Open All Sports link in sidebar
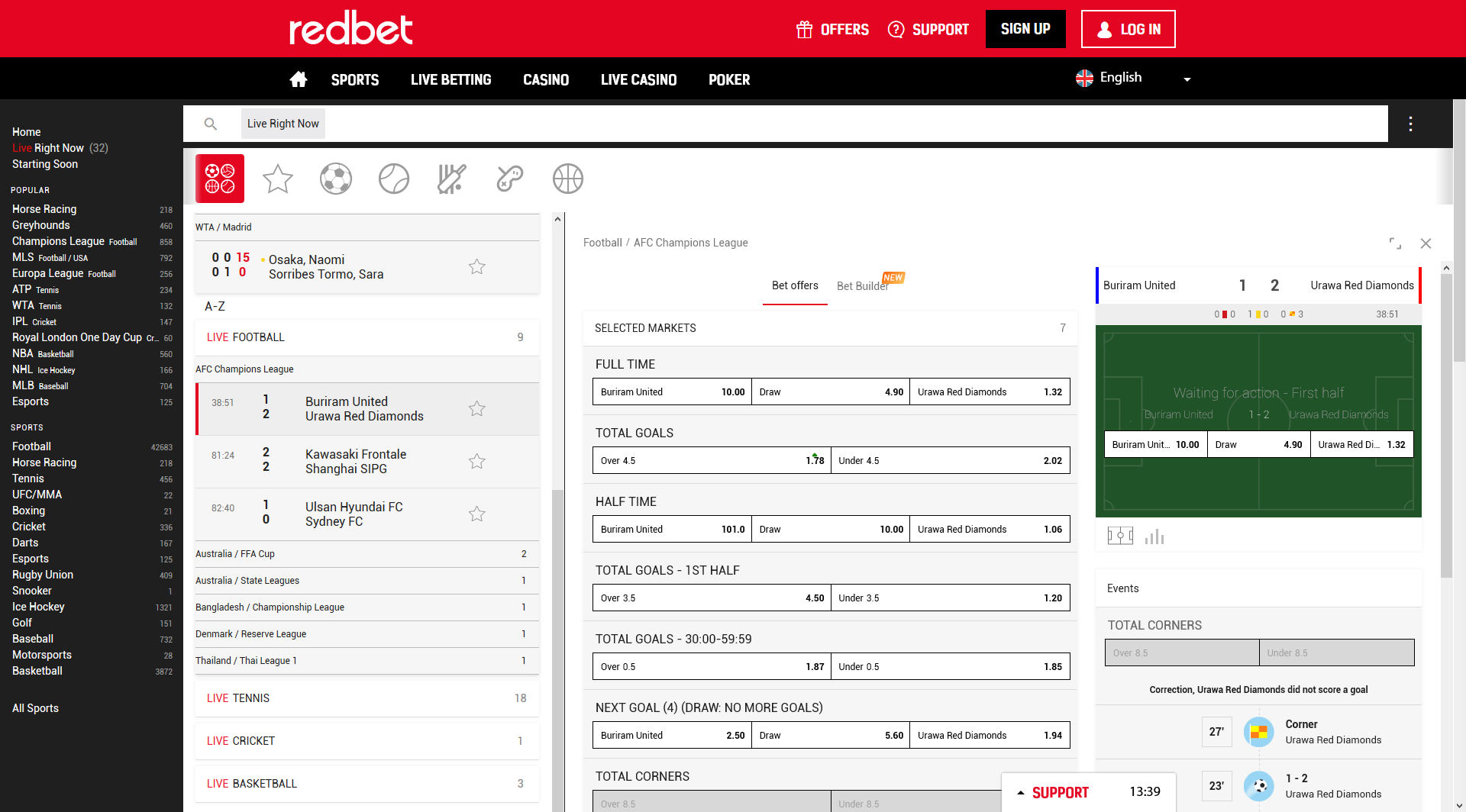The height and width of the screenshot is (812, 1466). (x=35, y=708)
